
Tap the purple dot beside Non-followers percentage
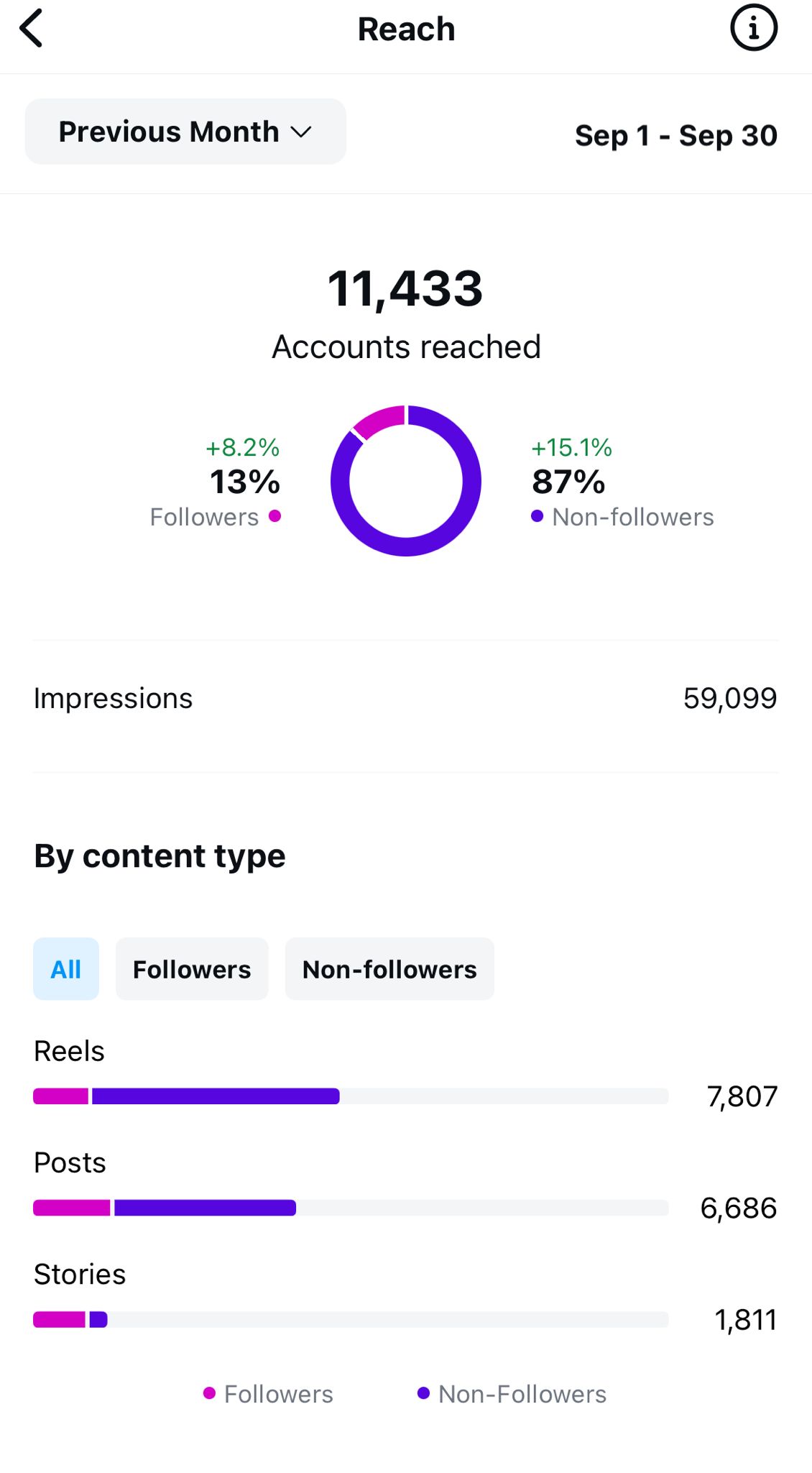coord(537,516)
